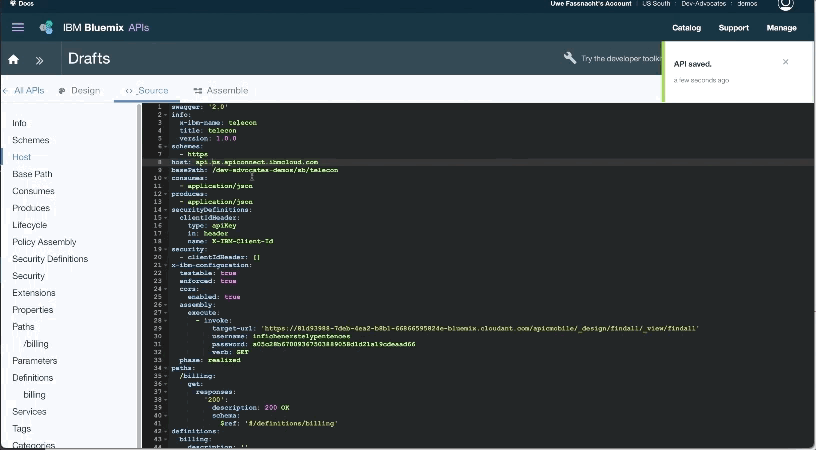Open Uwe Fassnacht's Account selector
Image resolution: width=816 pixels, height=450 pixels.
pyautogui.click(x=591, y=4)
